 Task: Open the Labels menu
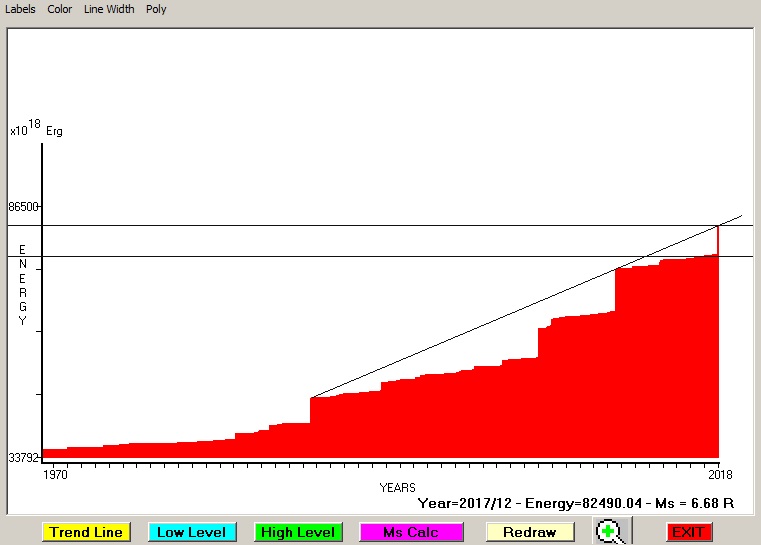pyautogui.click(x=18, y=9)
